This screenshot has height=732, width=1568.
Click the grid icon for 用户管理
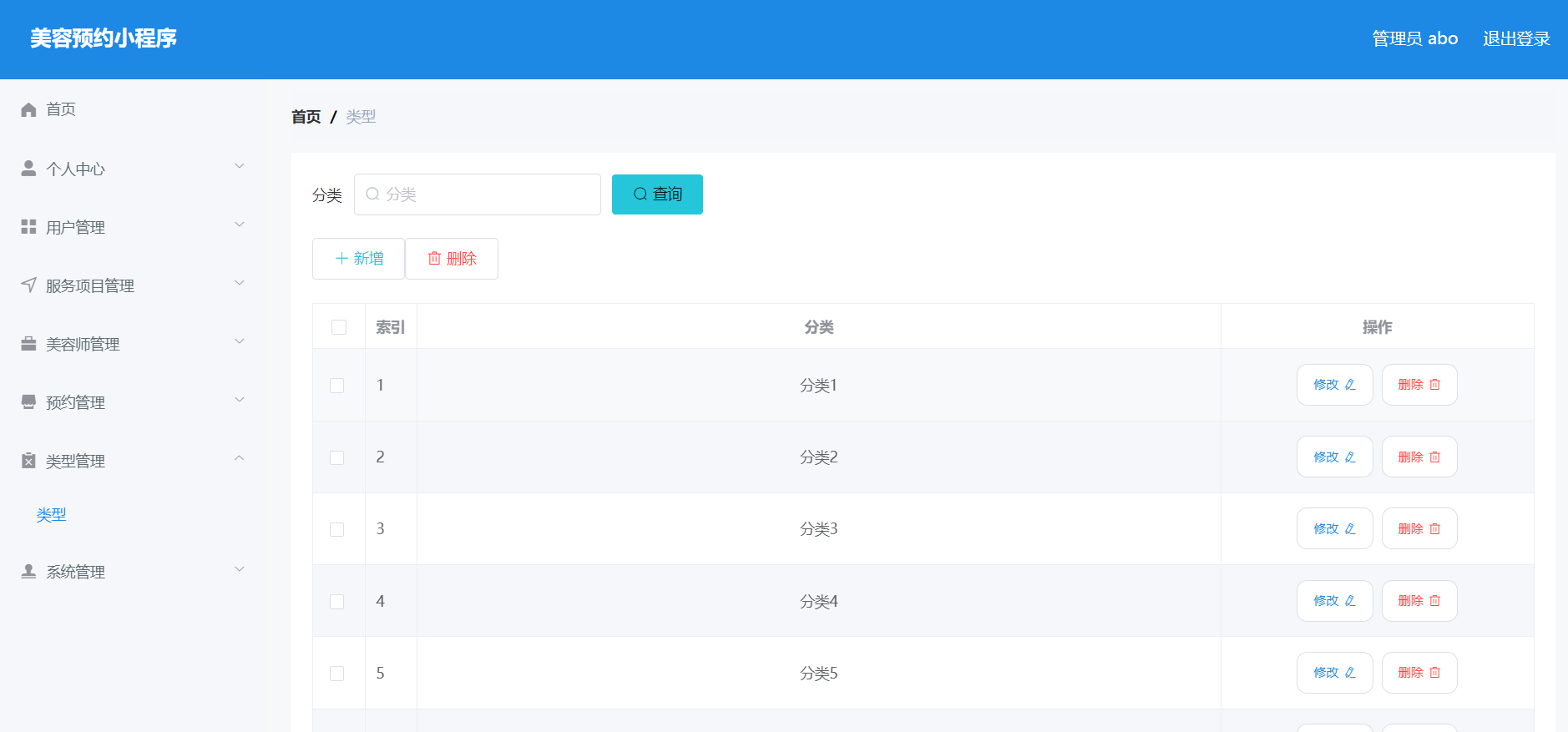28,226
